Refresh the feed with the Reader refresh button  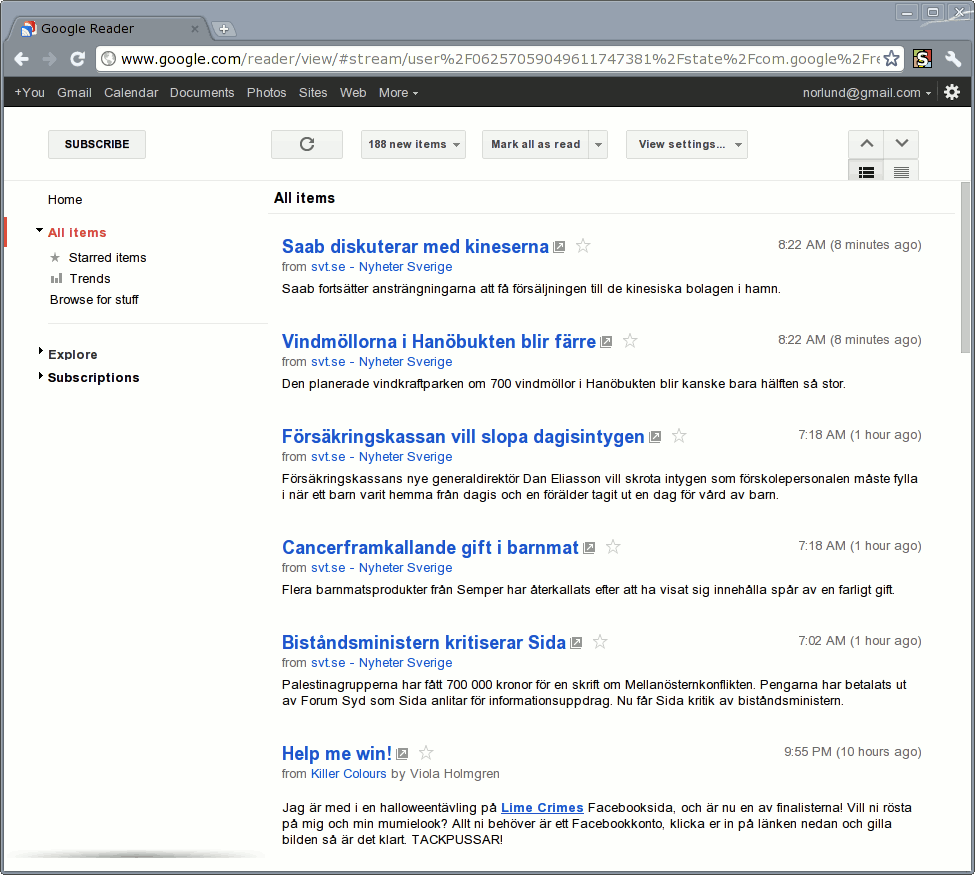[307, 144]
